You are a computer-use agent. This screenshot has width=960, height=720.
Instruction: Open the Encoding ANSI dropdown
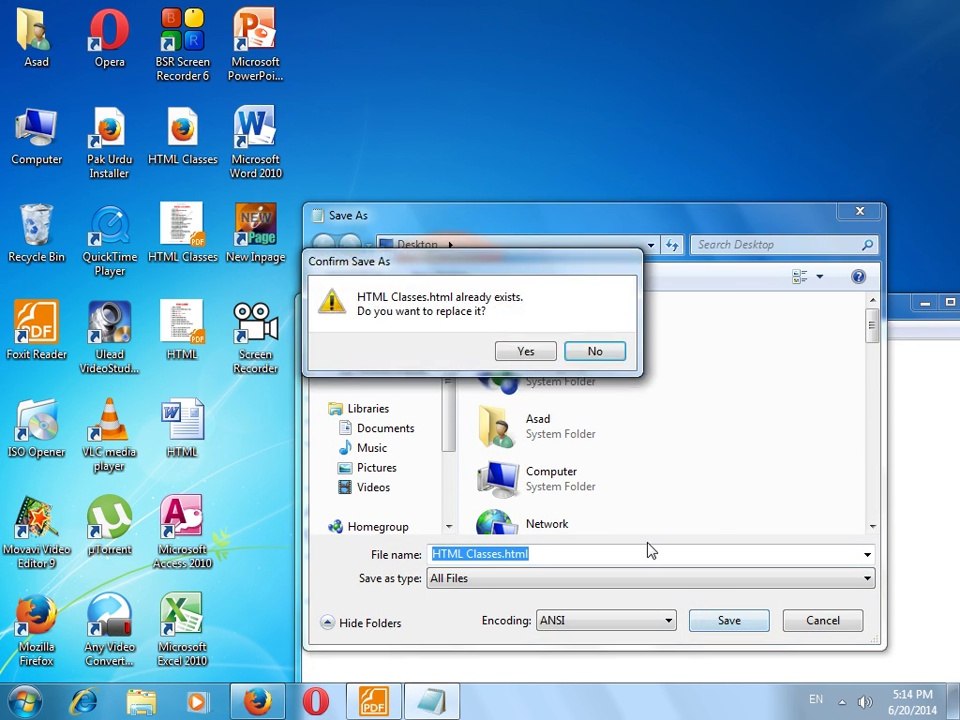click(606, 620)
